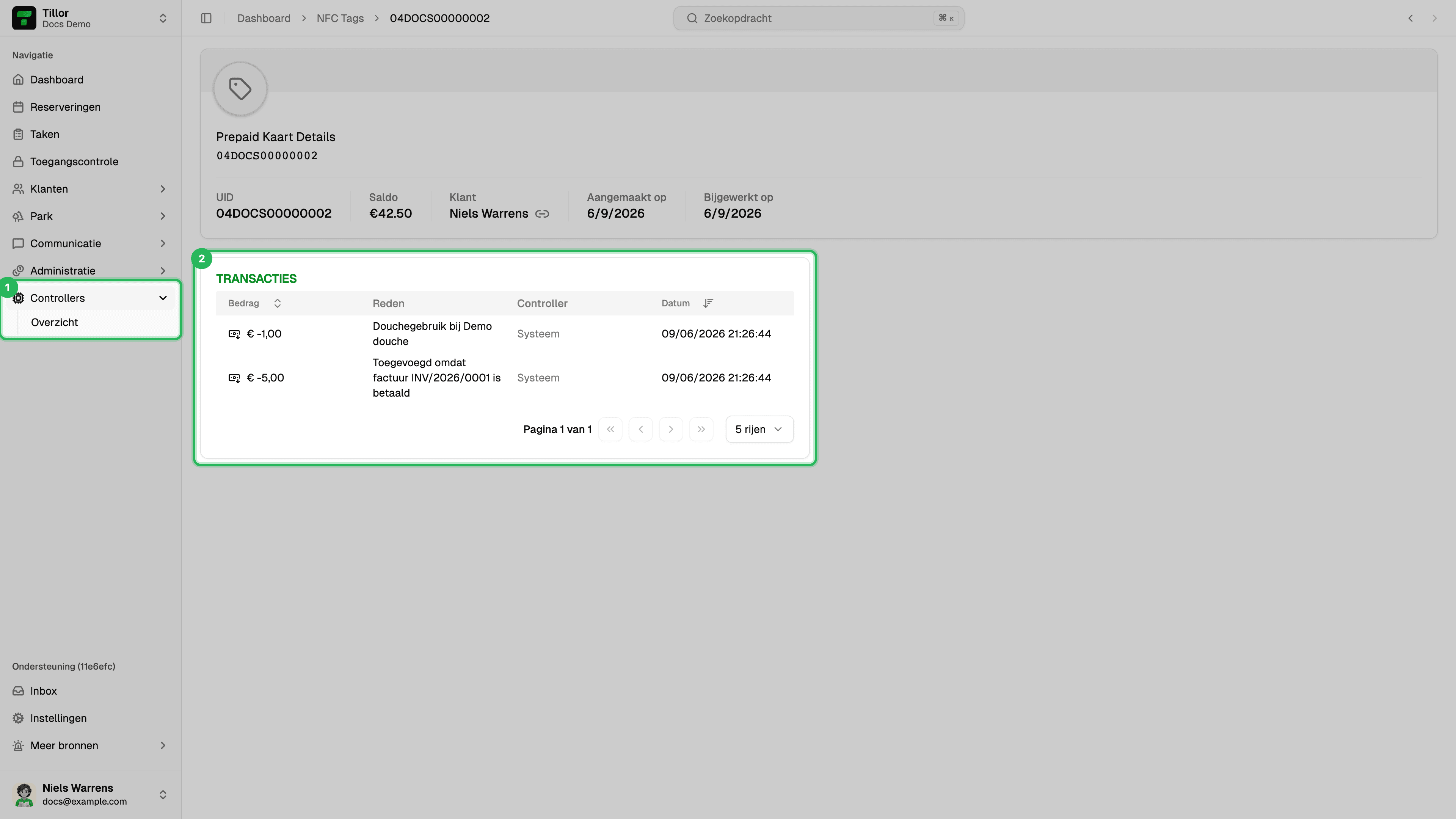Click the Saldo value €42.50
The width and height of the screenshot is (1456, 819).
(391, 213)
